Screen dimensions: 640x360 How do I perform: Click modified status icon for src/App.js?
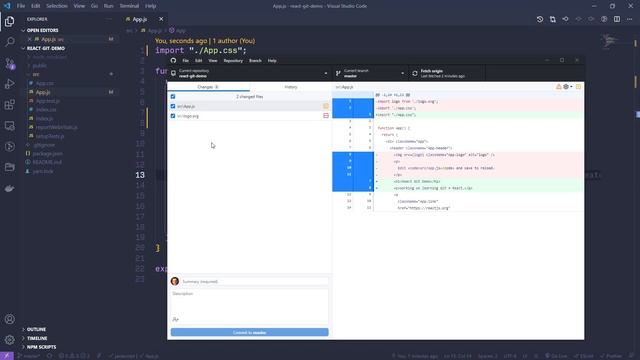click(x=326, y=106)
